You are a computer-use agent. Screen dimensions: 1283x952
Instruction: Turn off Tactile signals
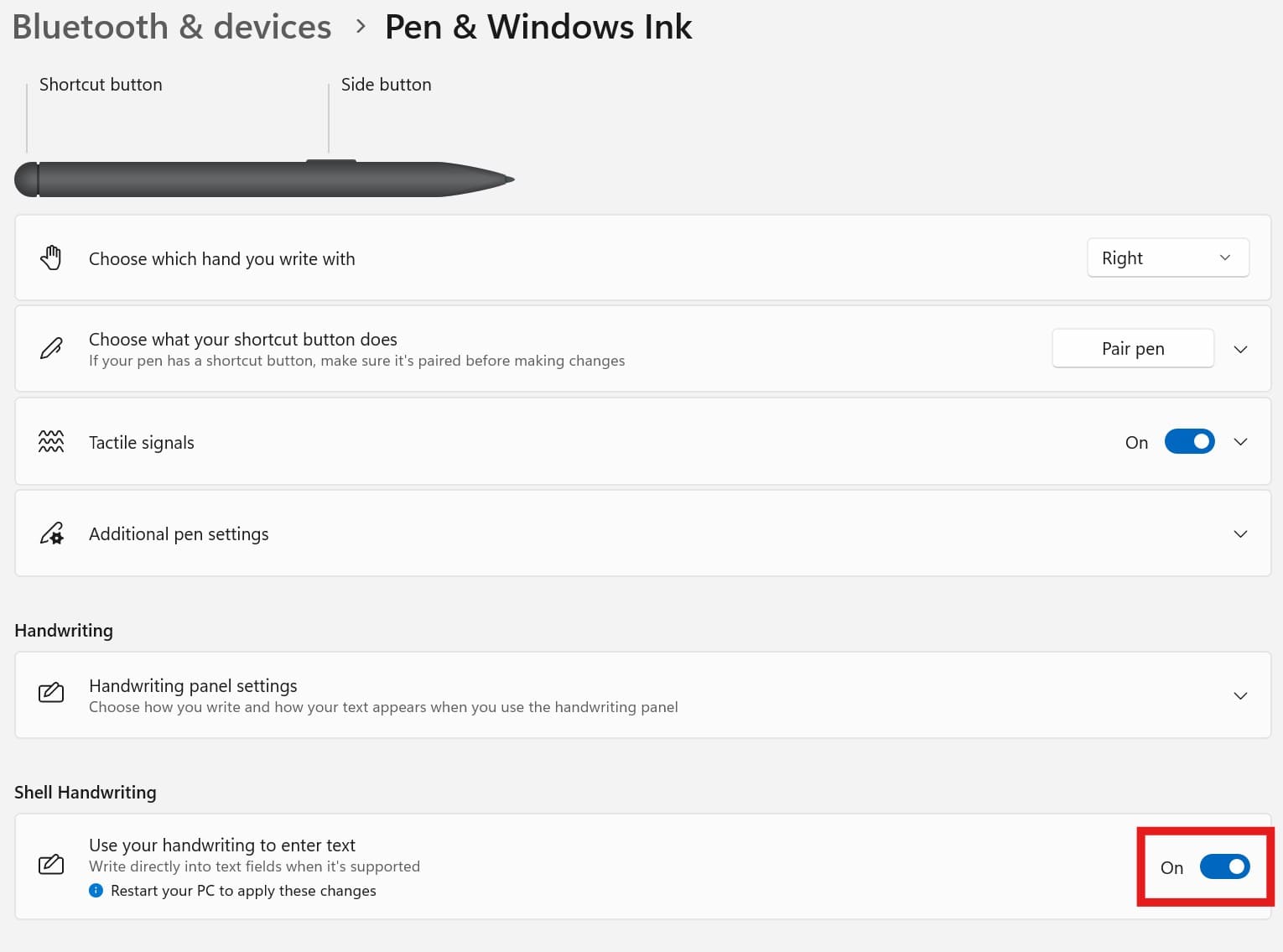coord(1189,441)
